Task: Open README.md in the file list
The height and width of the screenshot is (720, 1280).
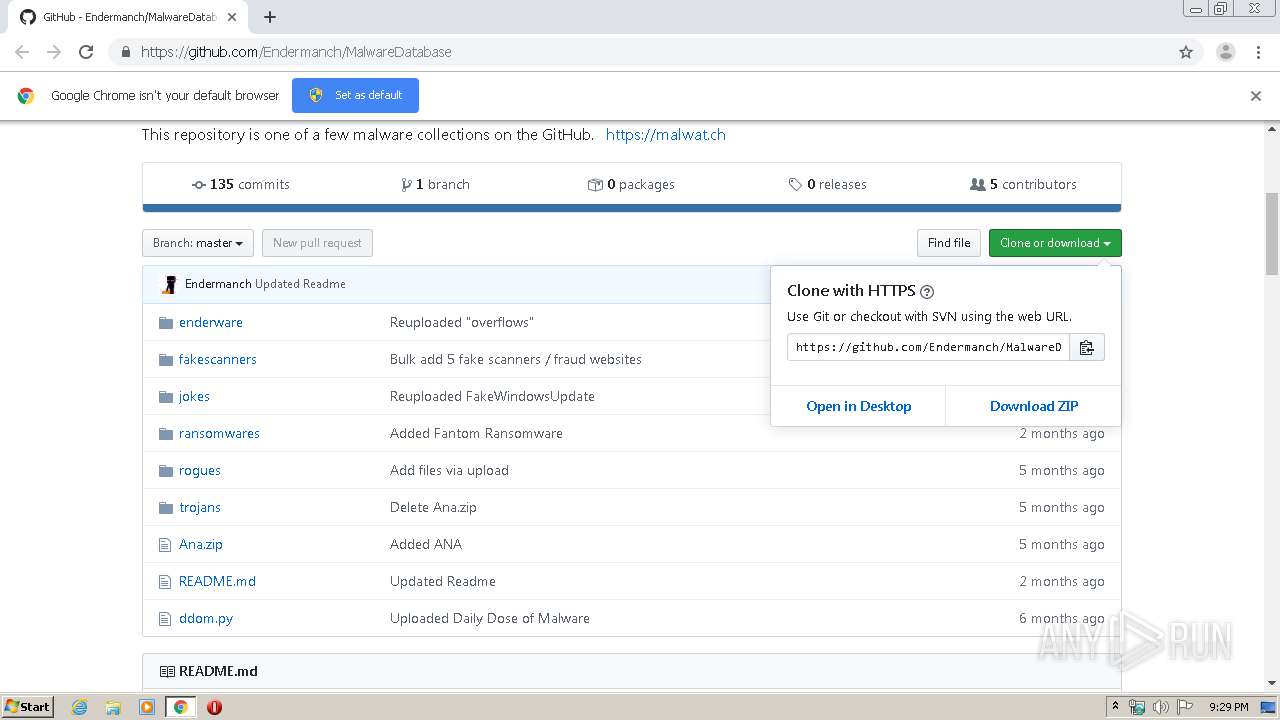Action: pyautogui.click(x=217, y=581)
